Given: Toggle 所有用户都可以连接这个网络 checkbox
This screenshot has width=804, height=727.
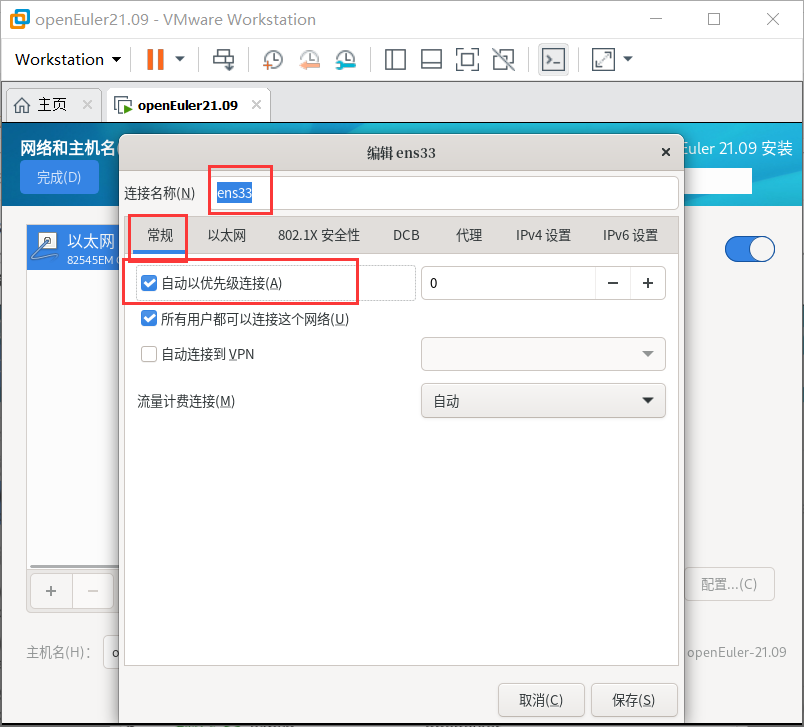Looking at the screenshot, I should click(x=149, y=319).
